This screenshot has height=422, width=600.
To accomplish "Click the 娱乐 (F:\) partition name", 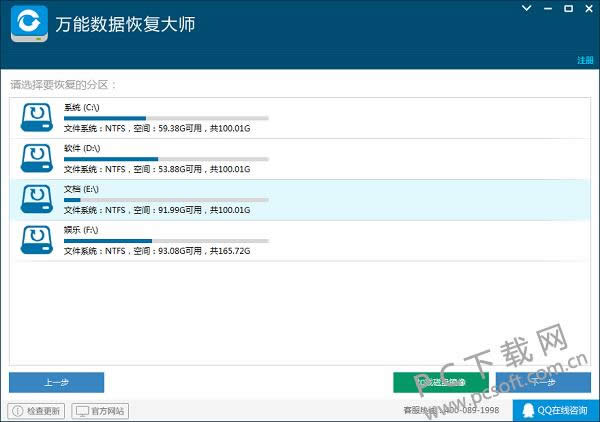I will click(x=81, y=230).
